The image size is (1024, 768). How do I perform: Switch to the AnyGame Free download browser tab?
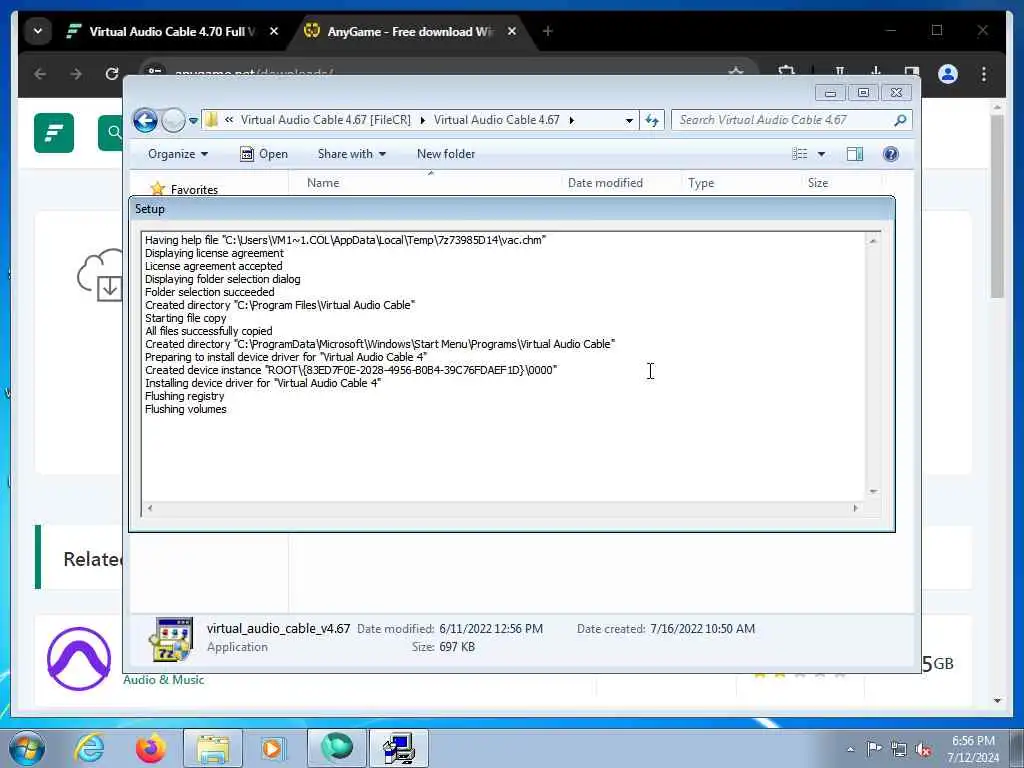409,31
